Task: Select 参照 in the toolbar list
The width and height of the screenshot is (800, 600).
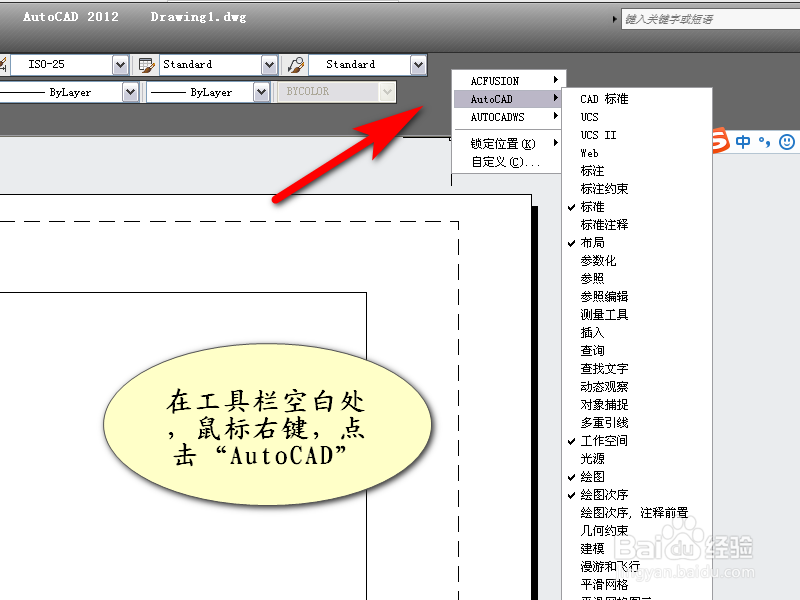Action: point(637,279)
